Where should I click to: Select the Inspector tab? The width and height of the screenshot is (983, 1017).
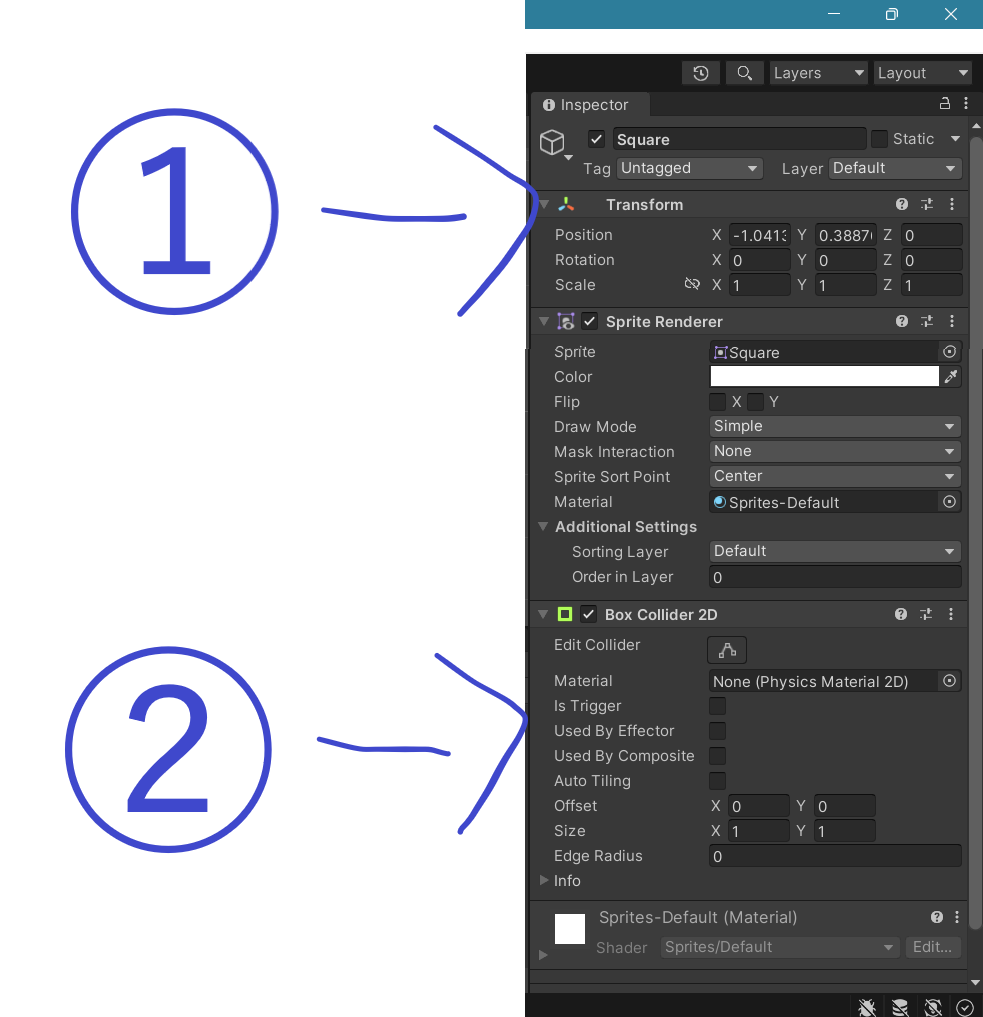pos(590,104)
